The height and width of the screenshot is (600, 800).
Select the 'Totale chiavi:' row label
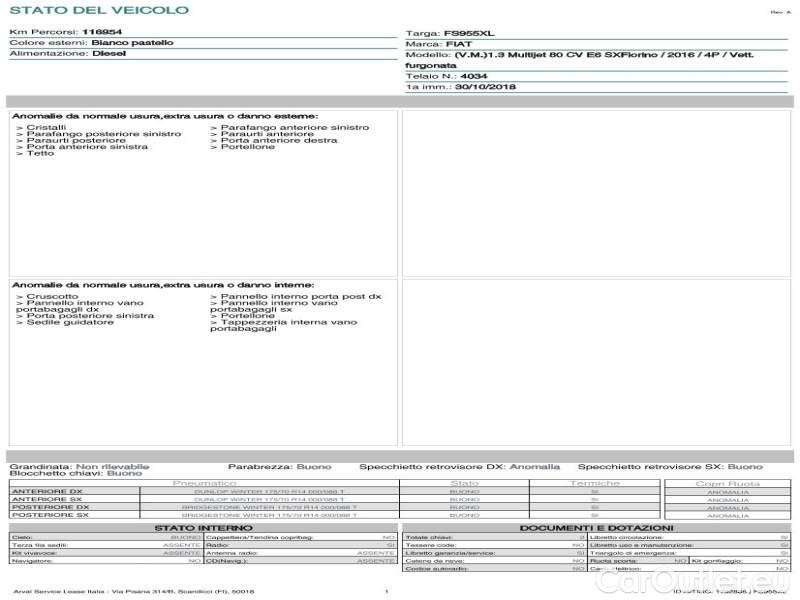click(x=429, y=537)
